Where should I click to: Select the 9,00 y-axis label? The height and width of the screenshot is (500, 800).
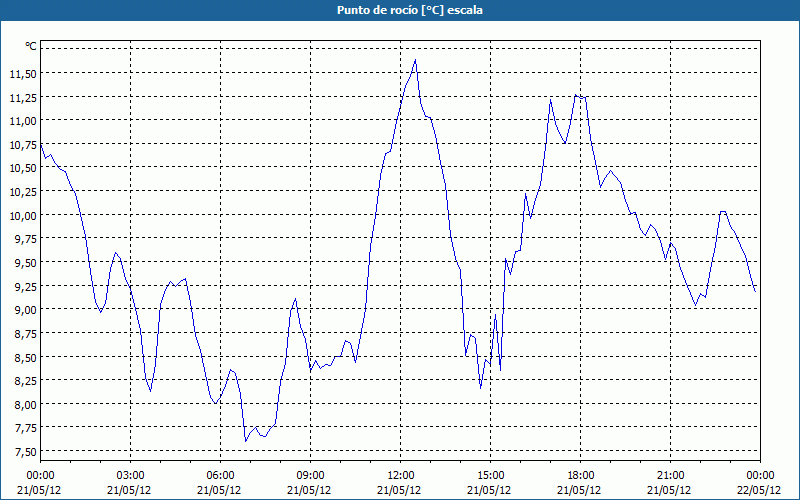[x=26, y=310]
